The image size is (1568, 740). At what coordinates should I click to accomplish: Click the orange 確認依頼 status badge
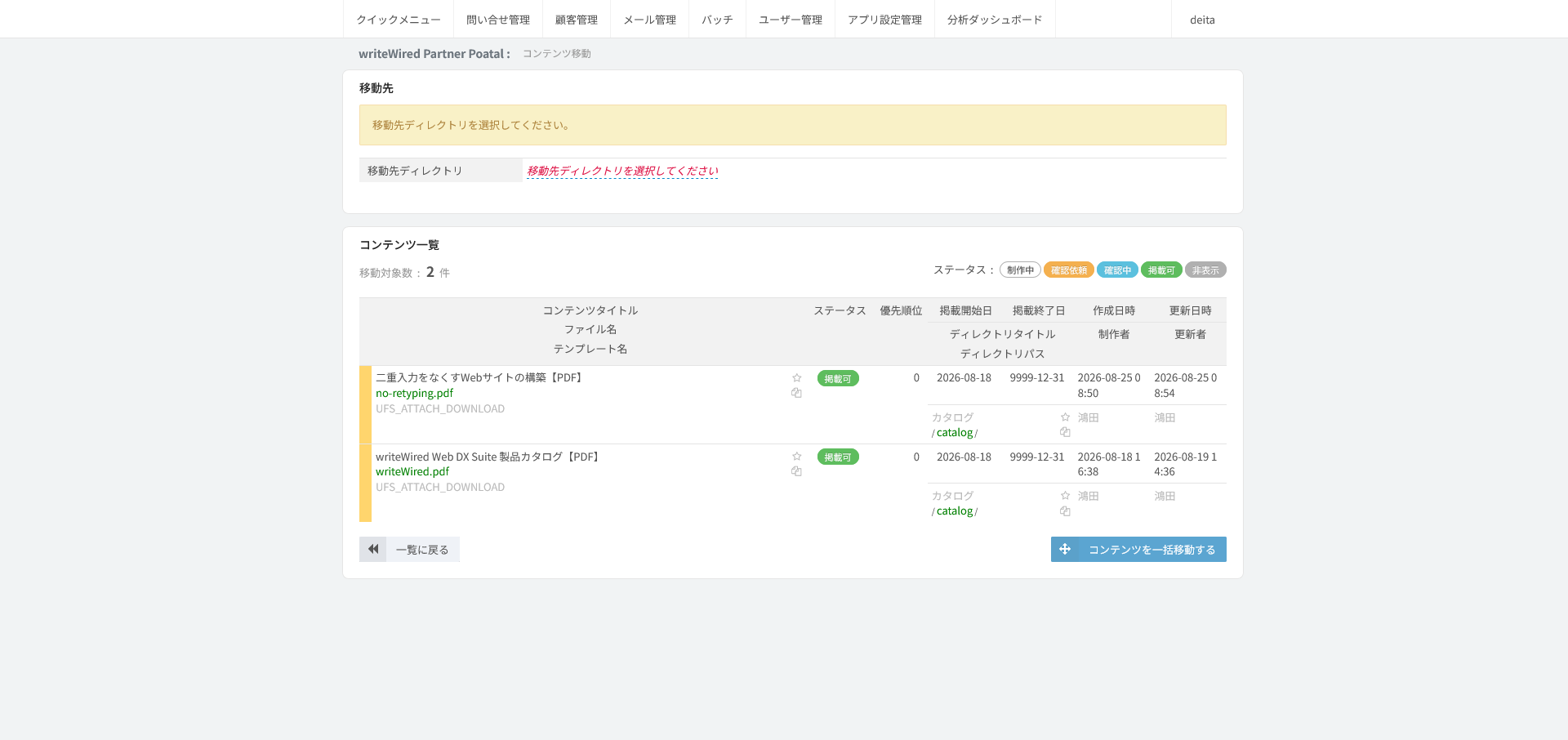[1068, 270]
